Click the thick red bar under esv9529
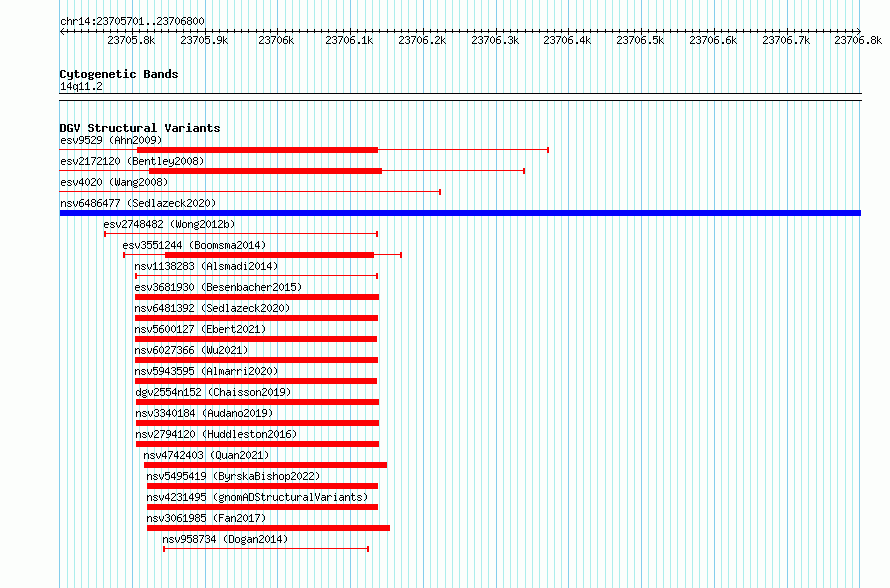 tap(257, 150)
